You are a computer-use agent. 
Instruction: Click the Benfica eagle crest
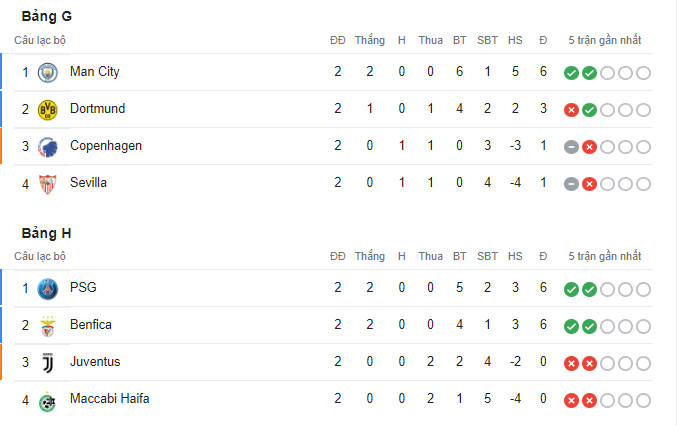(x=47, y=326)
